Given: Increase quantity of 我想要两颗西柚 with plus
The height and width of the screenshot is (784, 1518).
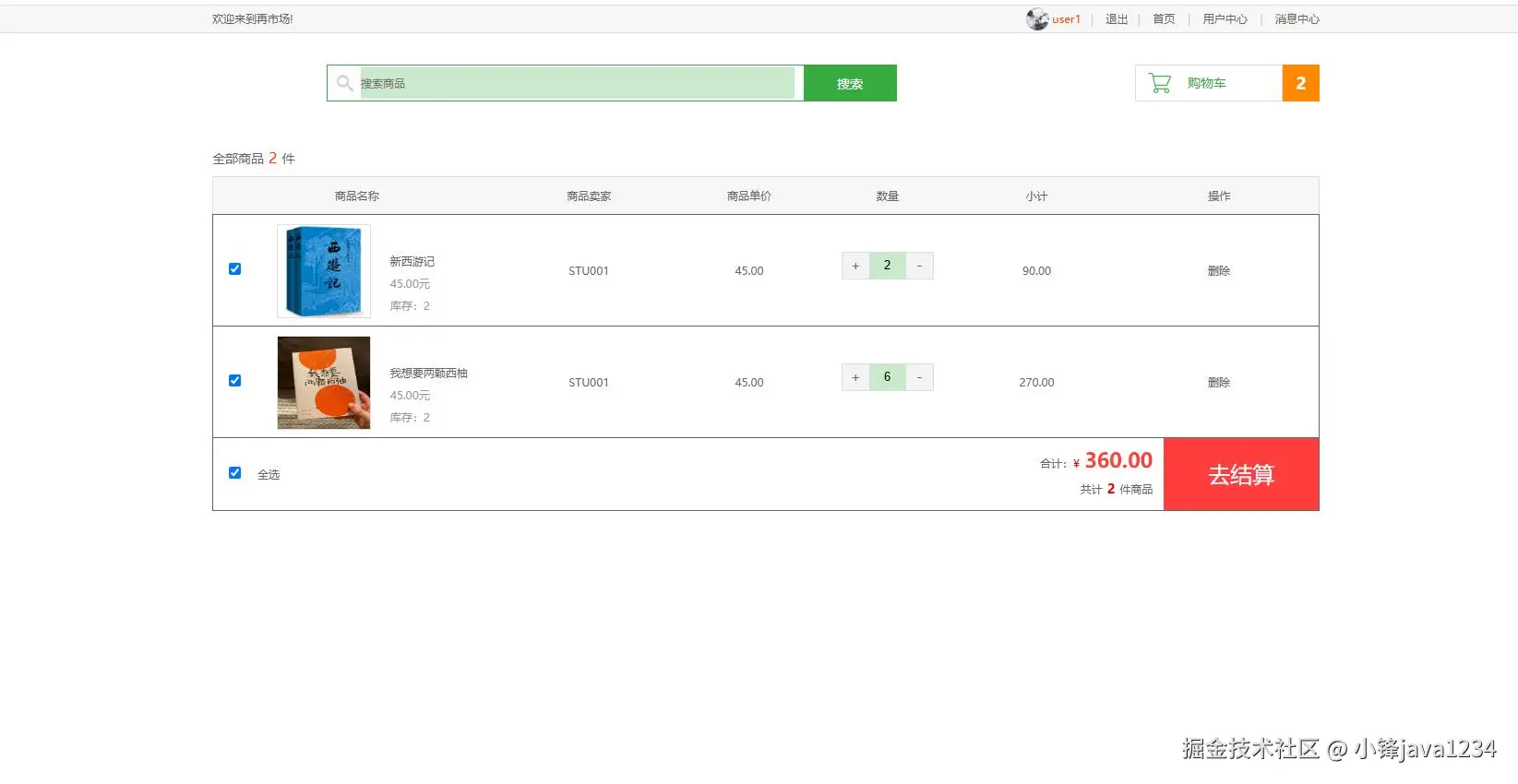Looking at the screenshot, I should [855, 377].
